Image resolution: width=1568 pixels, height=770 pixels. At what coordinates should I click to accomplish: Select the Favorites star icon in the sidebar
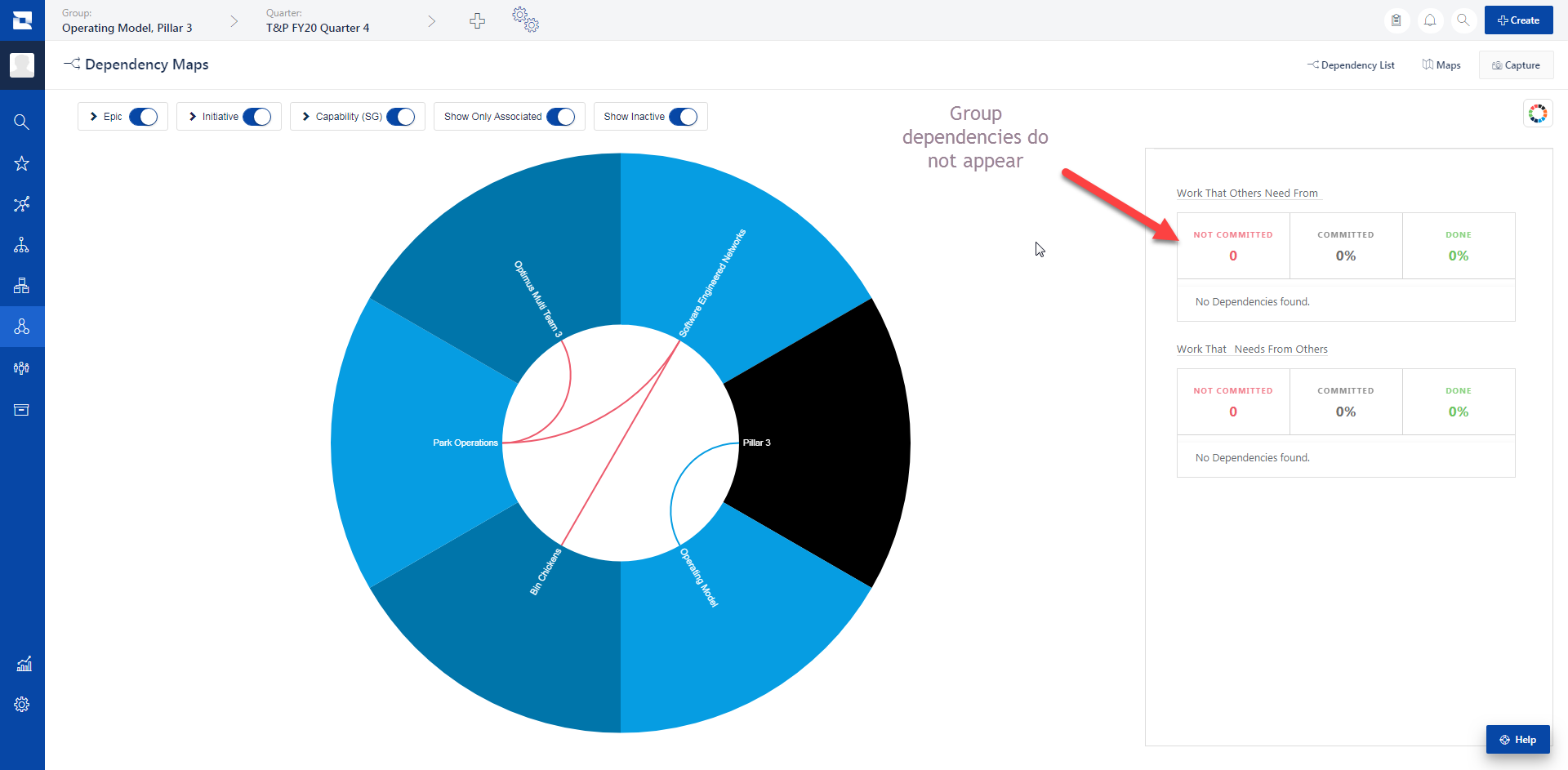coord(22,163)
